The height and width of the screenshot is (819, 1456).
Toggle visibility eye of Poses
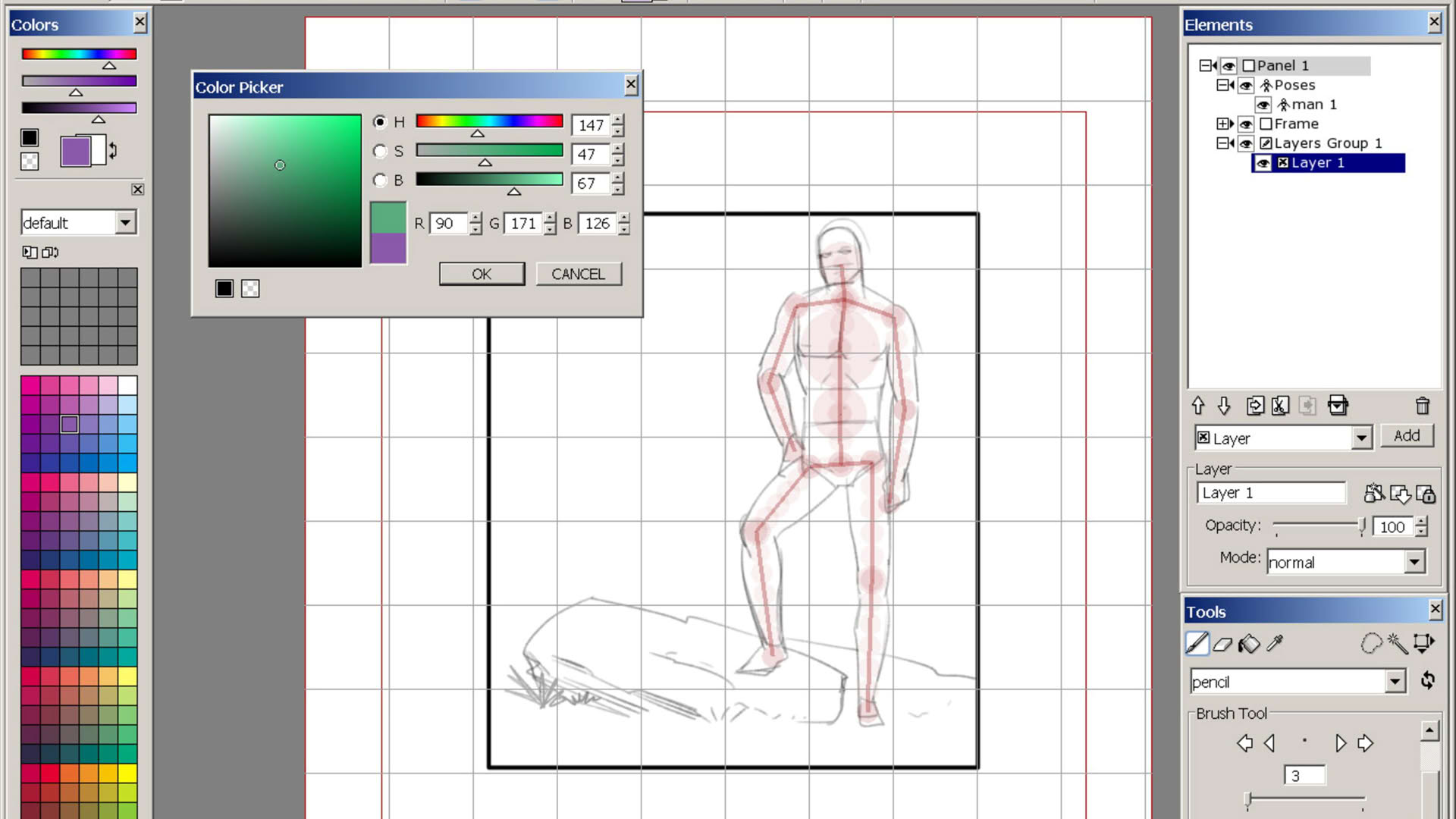coord(1246,85)
